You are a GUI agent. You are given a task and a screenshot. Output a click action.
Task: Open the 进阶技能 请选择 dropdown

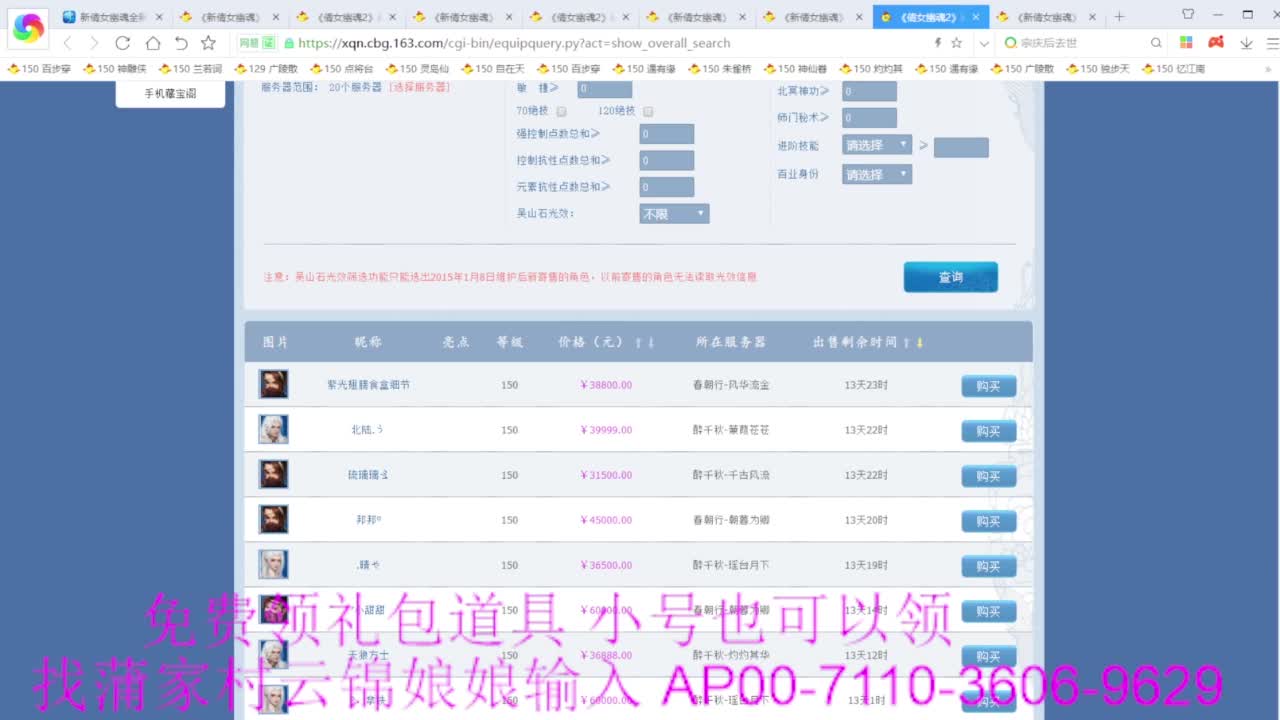pos(876,144)
